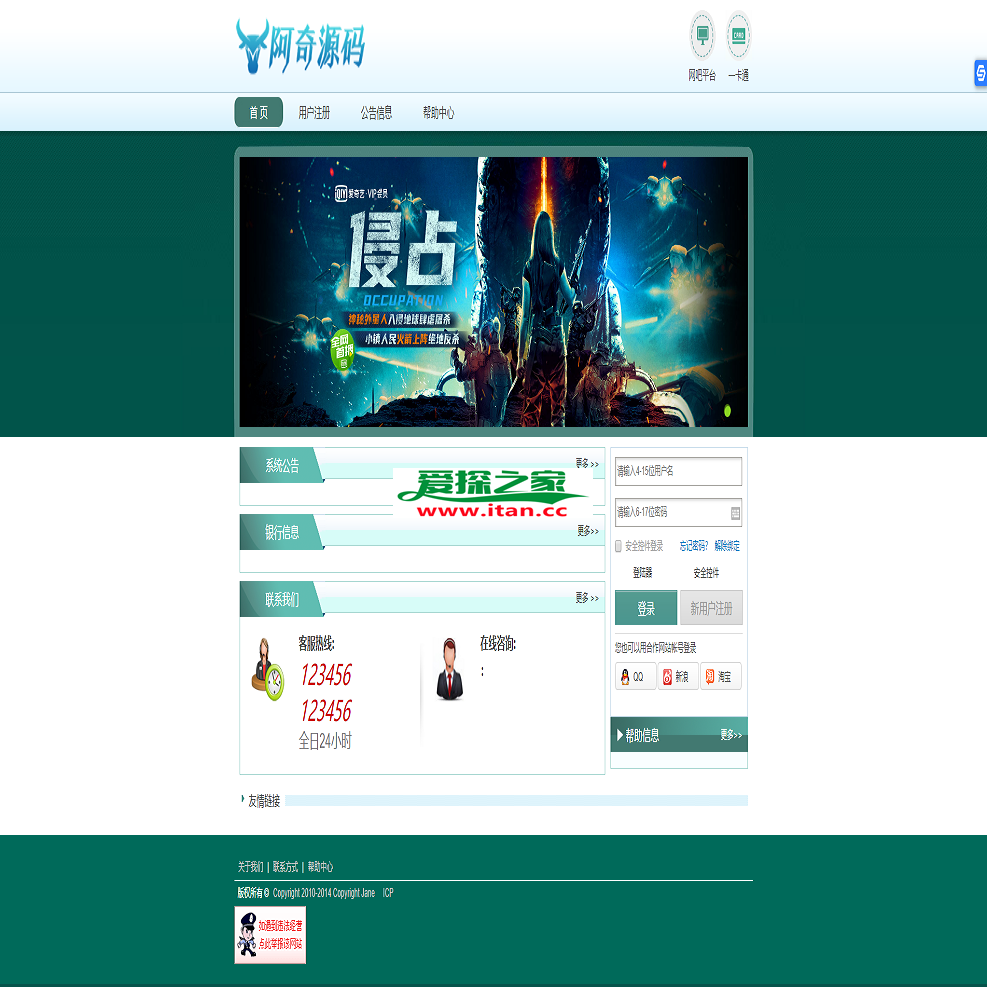The height and width of the screenshot is (987, 987).
Task: Click the 4-15位用户名 input field
Action: [679, 471]
